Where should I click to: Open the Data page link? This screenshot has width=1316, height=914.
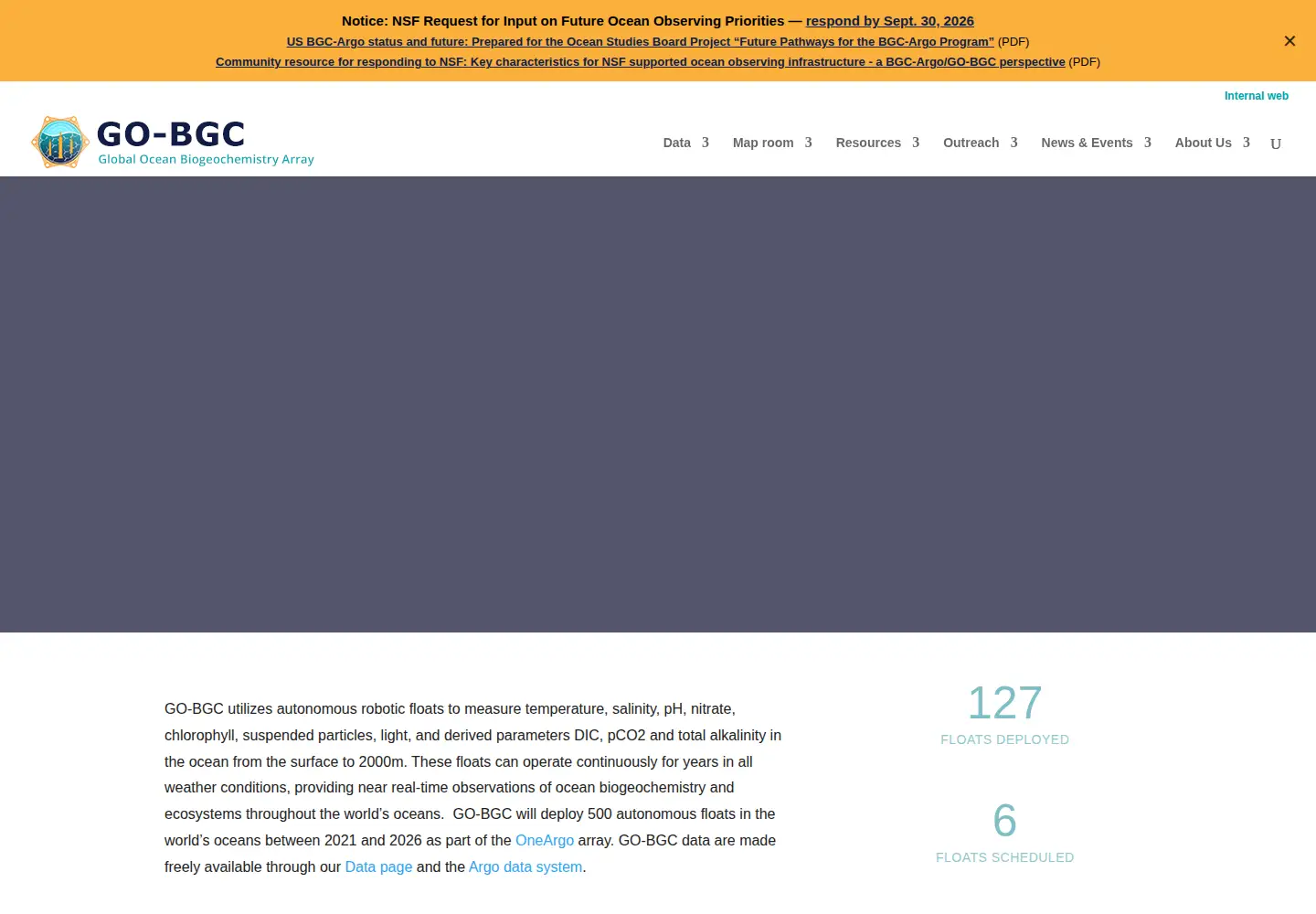point(378,866)
